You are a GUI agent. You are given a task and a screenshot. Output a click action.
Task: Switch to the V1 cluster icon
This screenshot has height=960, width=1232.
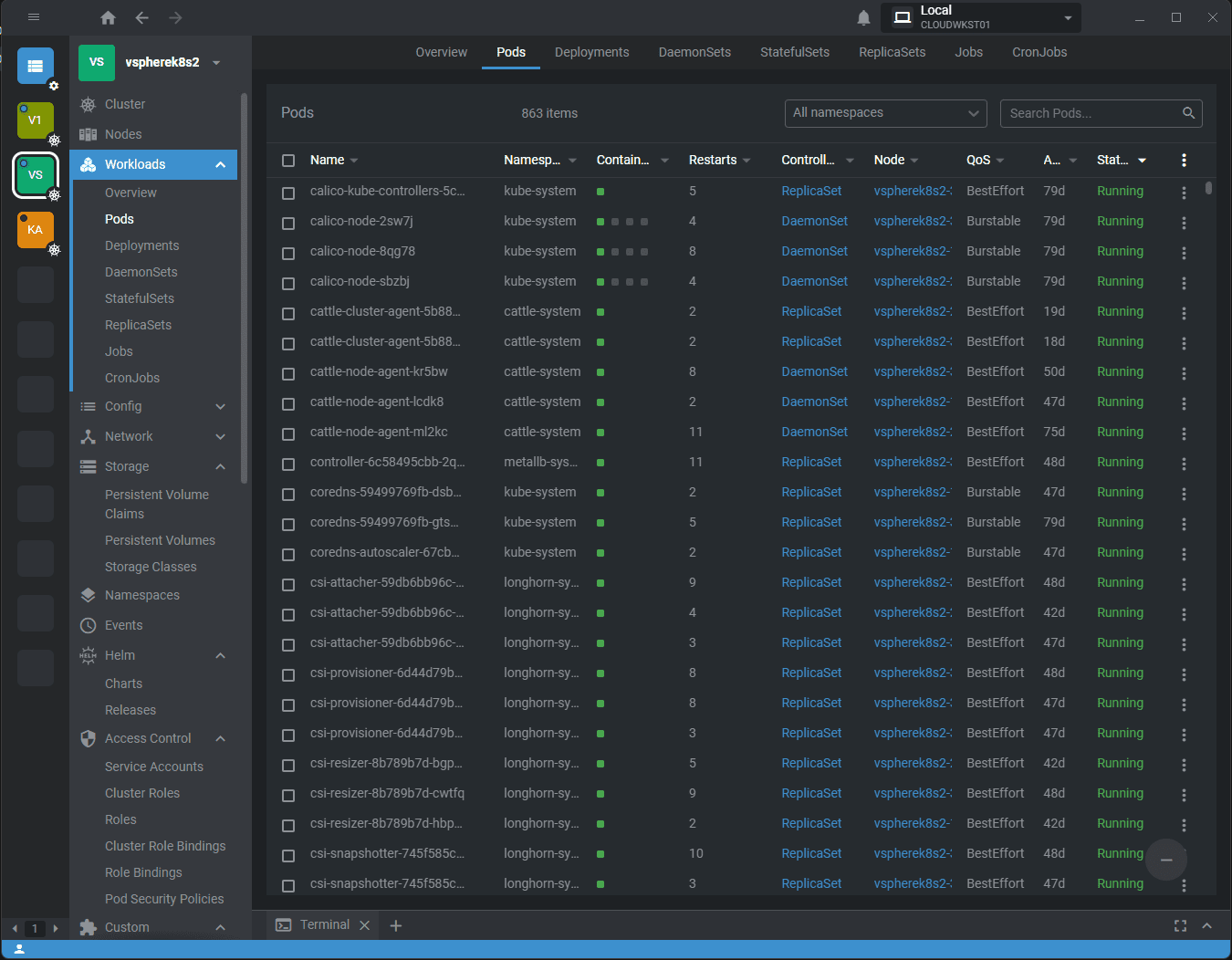(35, 120)
